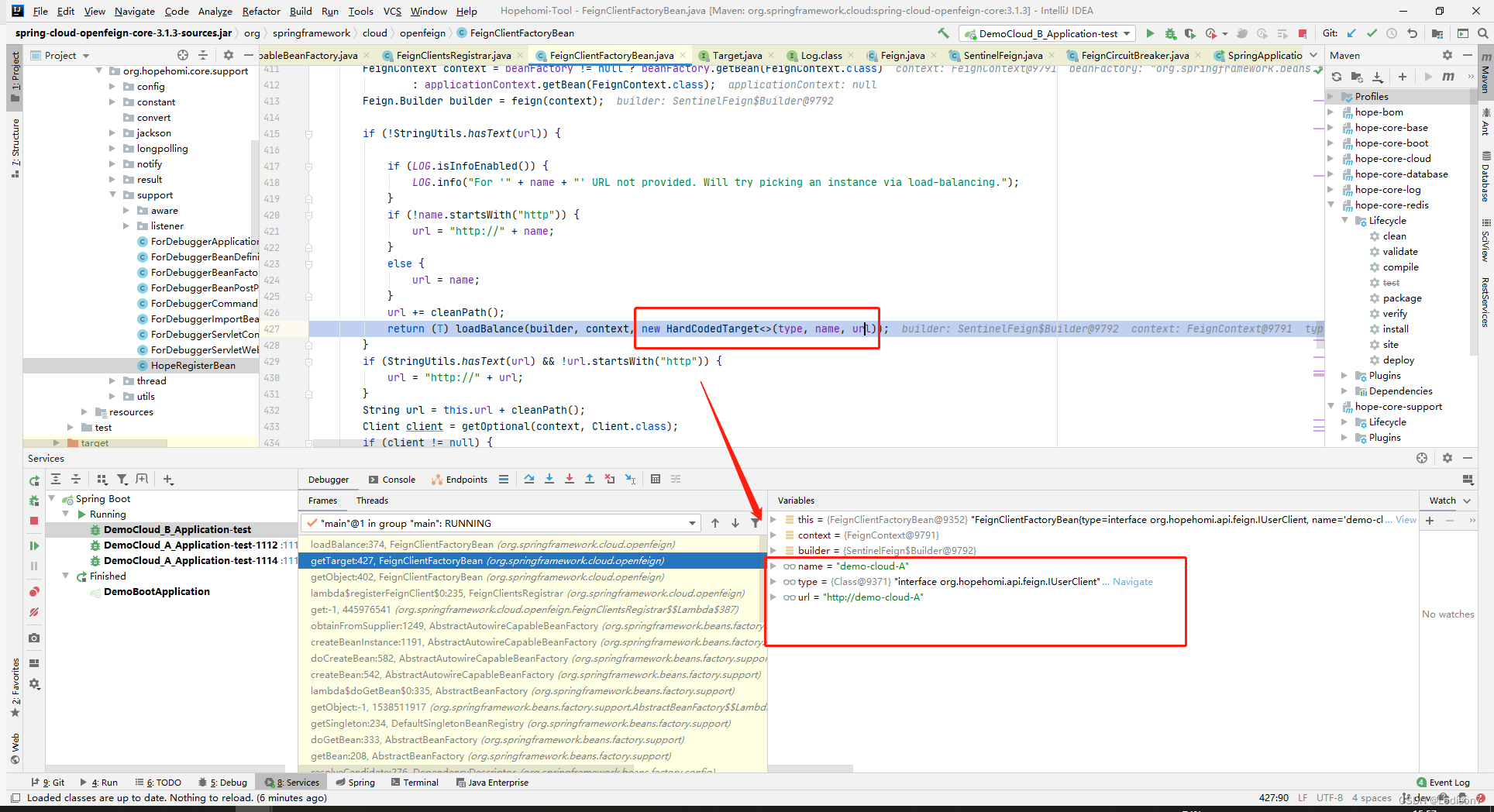Open the Refactor menu
This screenshot has height=812, width=1494.
coord(261,11)
